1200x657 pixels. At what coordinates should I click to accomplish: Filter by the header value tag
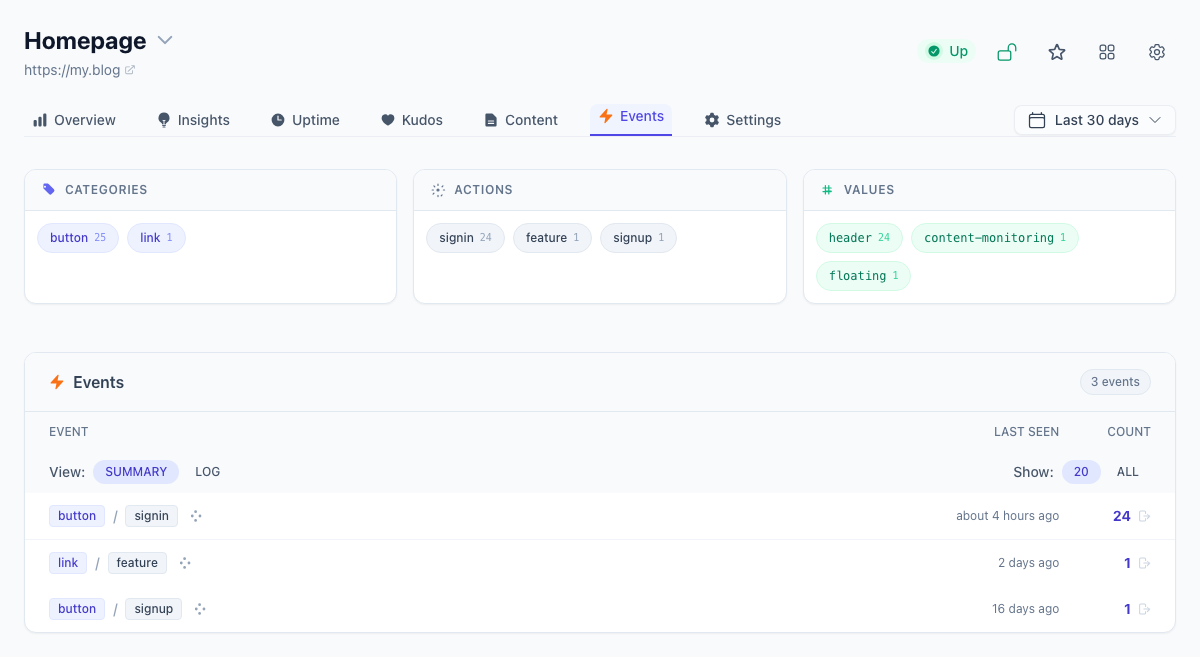[x=859, y=238]
